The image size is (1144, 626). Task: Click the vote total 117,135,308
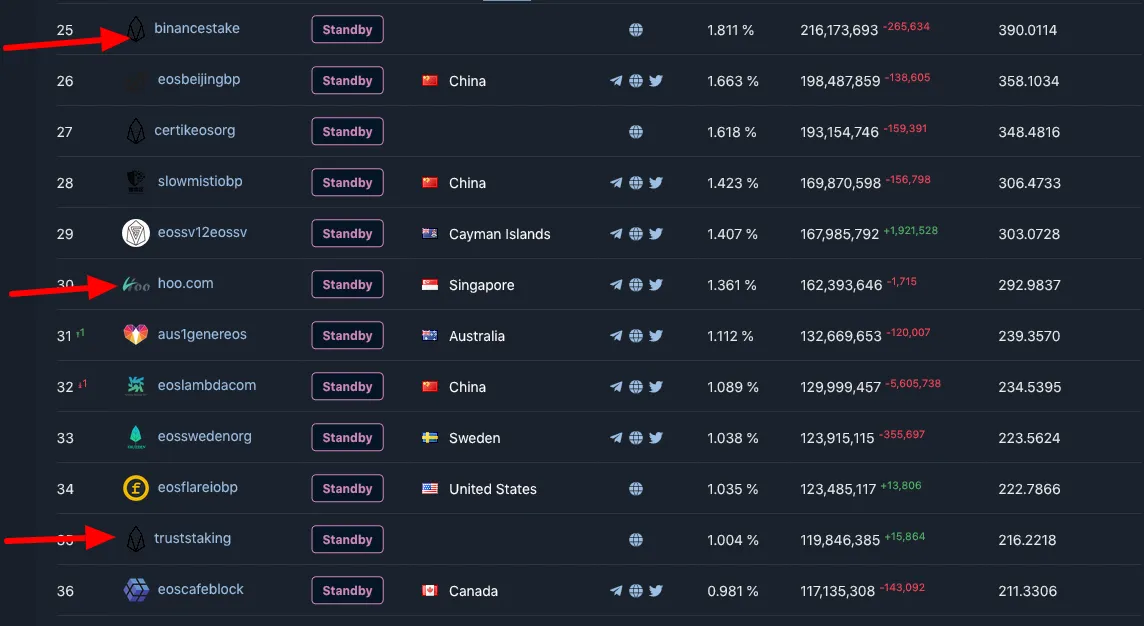[838, 591]
